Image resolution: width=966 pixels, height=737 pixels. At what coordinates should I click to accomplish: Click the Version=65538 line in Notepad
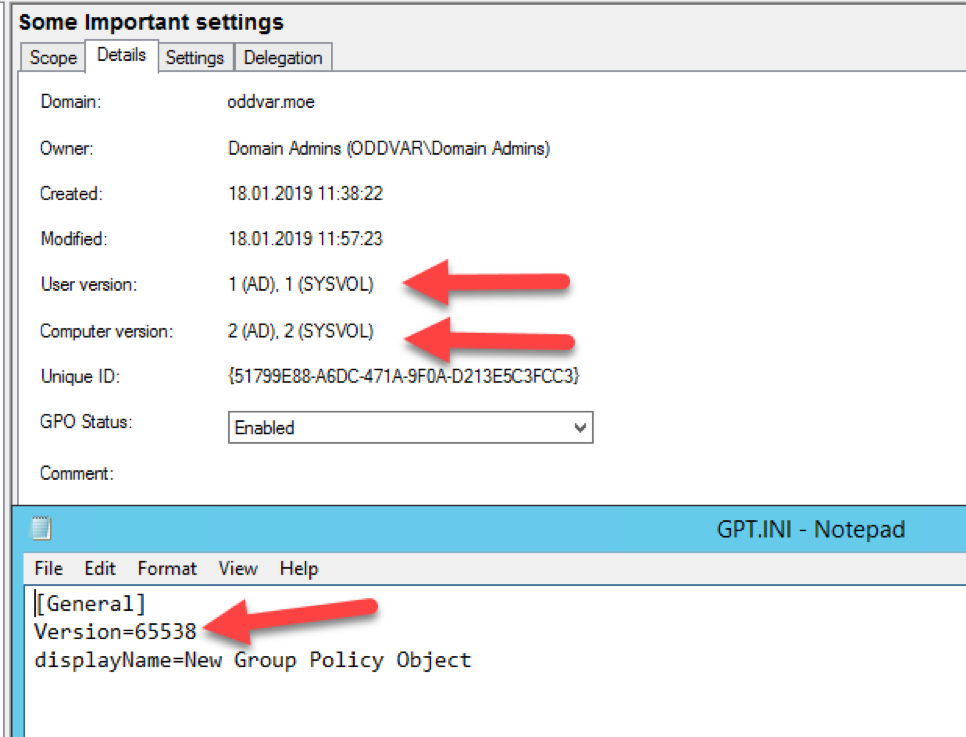[x=115, y=632]
